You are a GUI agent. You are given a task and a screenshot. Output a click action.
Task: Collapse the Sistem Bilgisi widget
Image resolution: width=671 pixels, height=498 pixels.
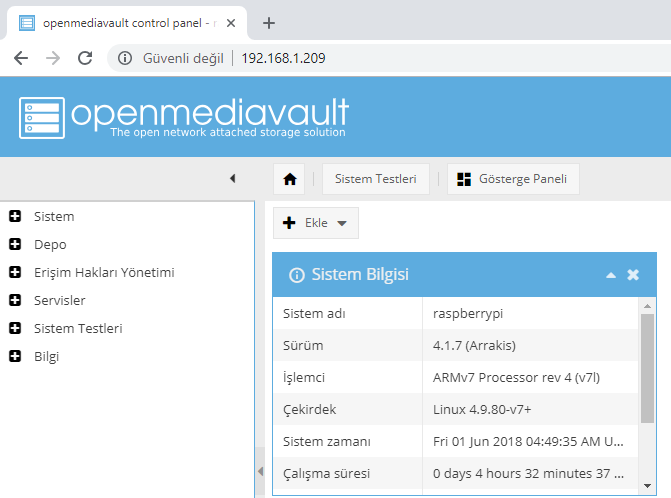pos(611,275)
